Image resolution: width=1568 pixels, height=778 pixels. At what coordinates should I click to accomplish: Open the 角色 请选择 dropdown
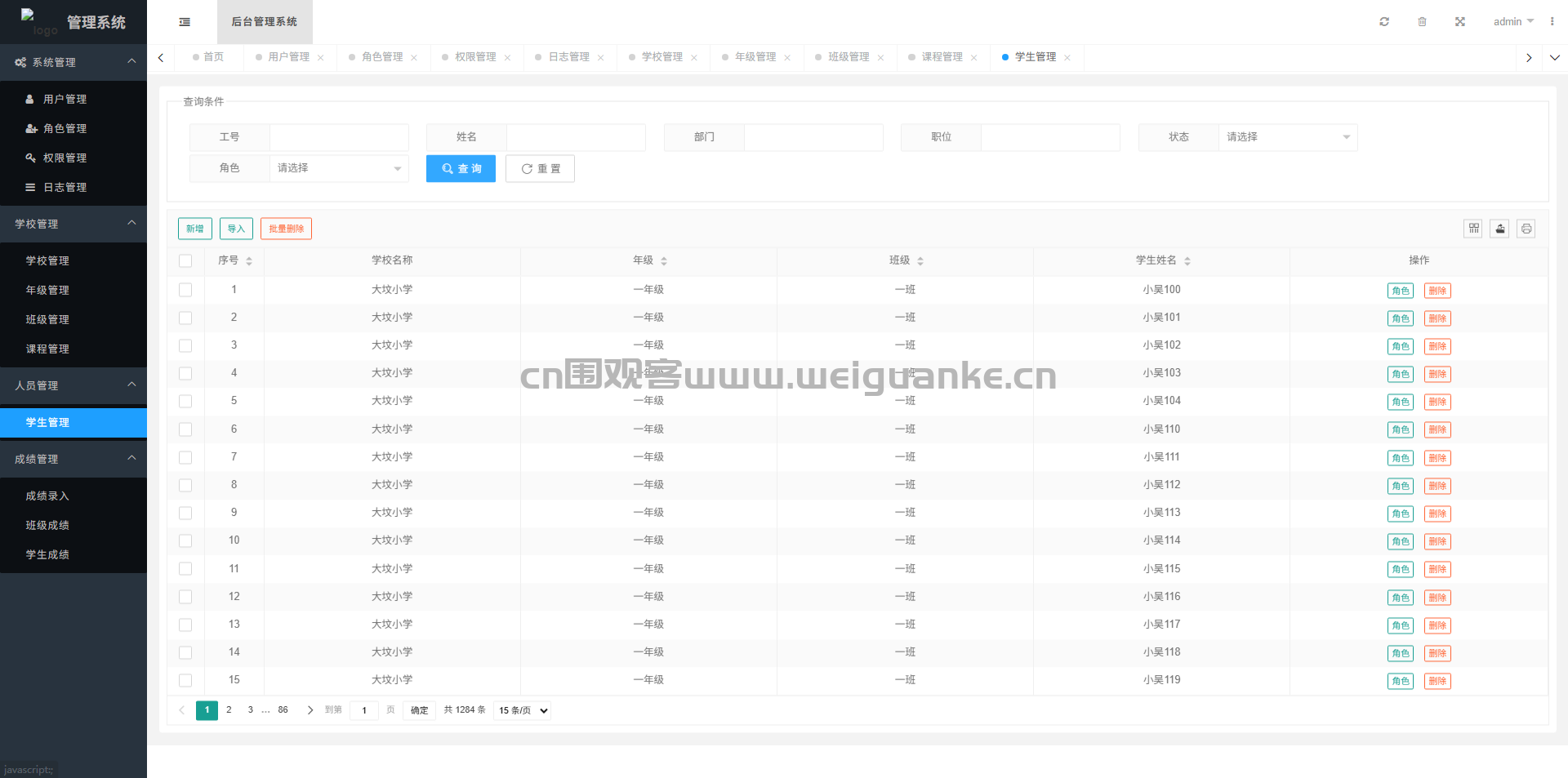click(x=339, y=168)
